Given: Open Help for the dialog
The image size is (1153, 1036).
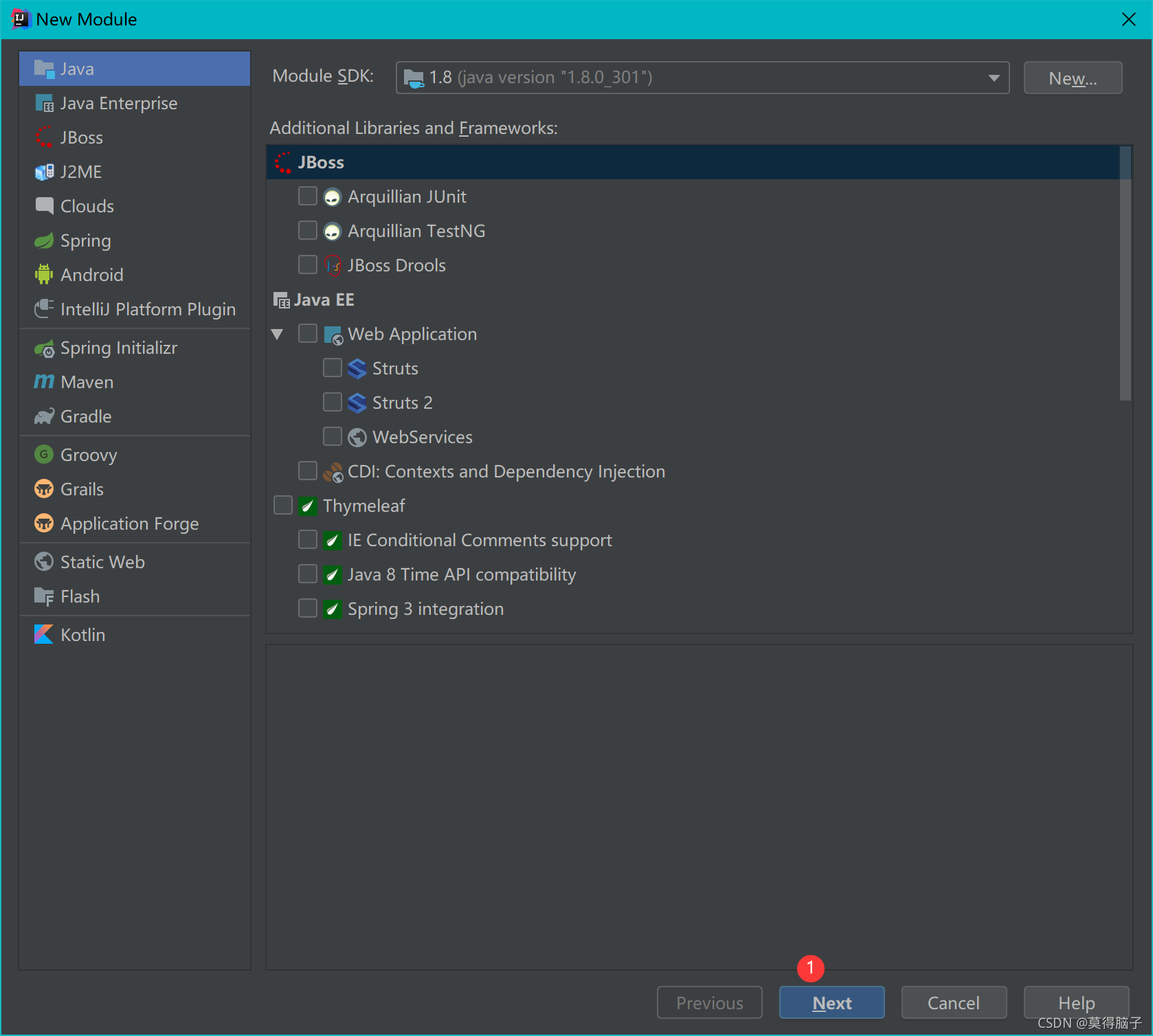Looking at the screenshot, I should coord(1076,1003).
